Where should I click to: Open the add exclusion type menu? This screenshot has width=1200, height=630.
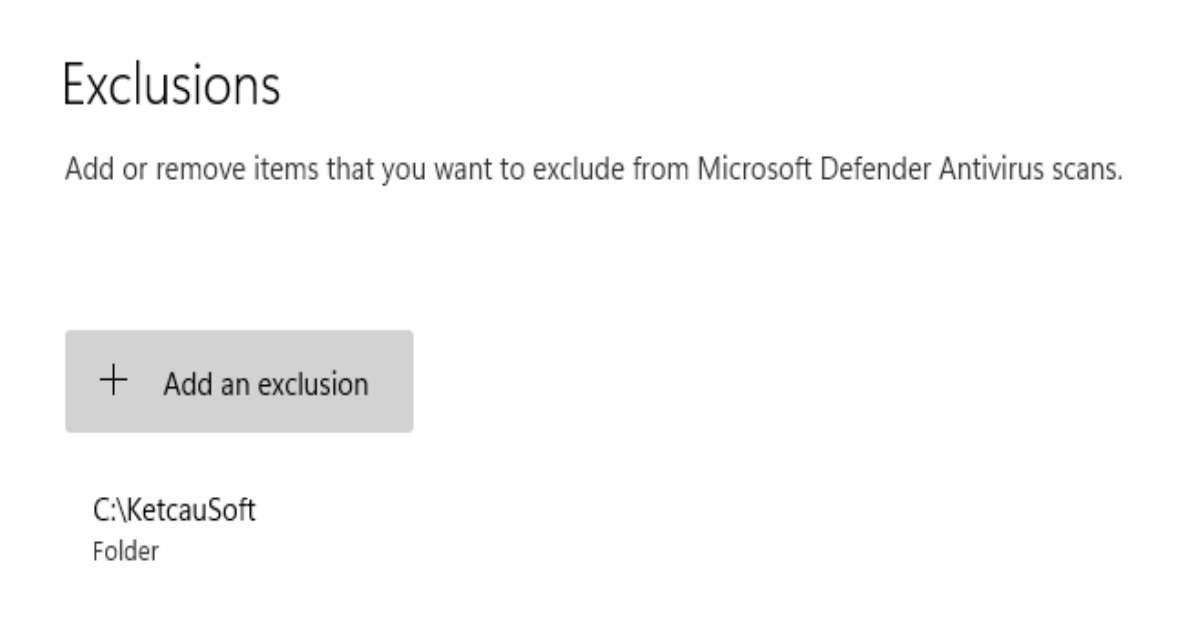tap(239, 381)
